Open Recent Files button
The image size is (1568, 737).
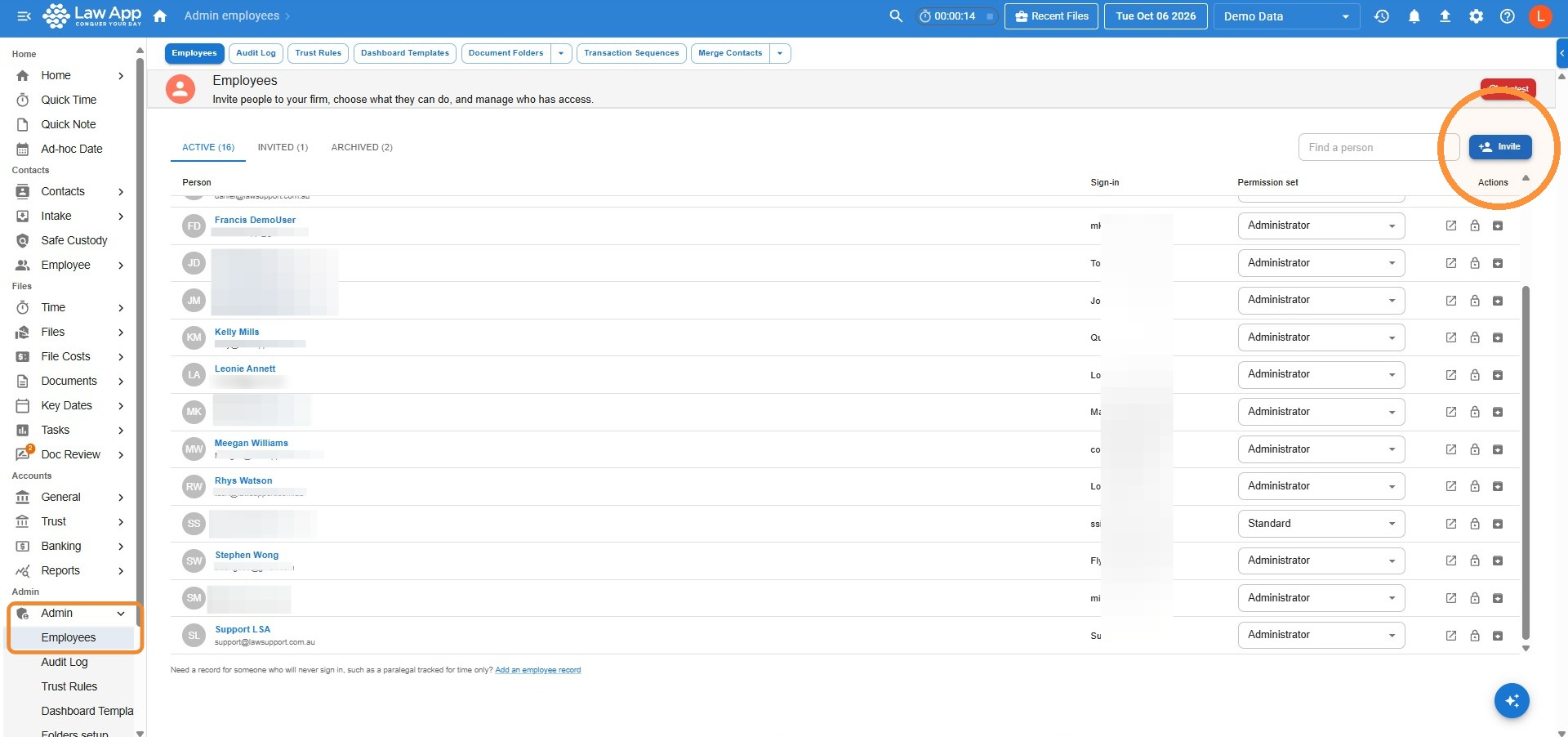[1052, 16]
